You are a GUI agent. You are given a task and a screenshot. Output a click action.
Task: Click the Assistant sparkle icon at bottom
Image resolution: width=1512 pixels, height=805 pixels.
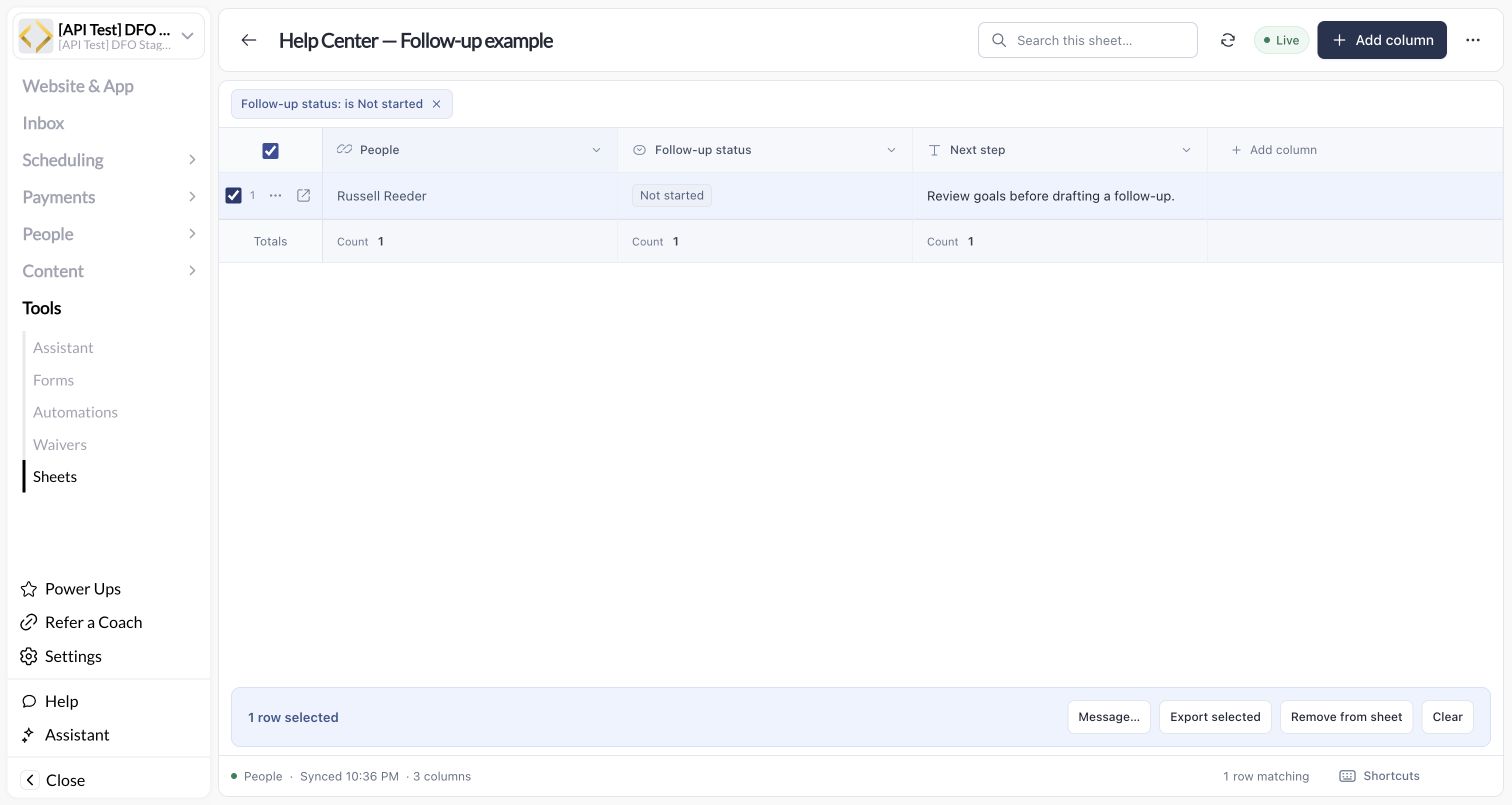click(29, 735)
